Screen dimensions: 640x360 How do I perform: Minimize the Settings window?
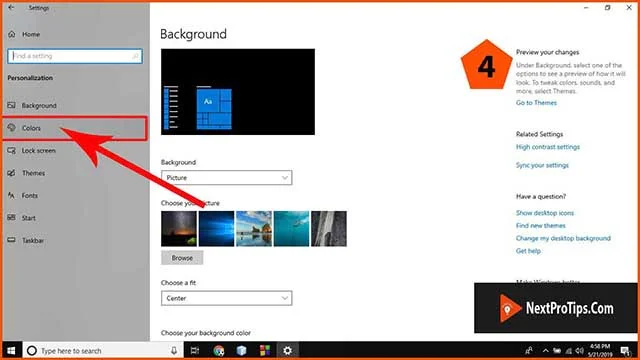click(x=586, y=8)
